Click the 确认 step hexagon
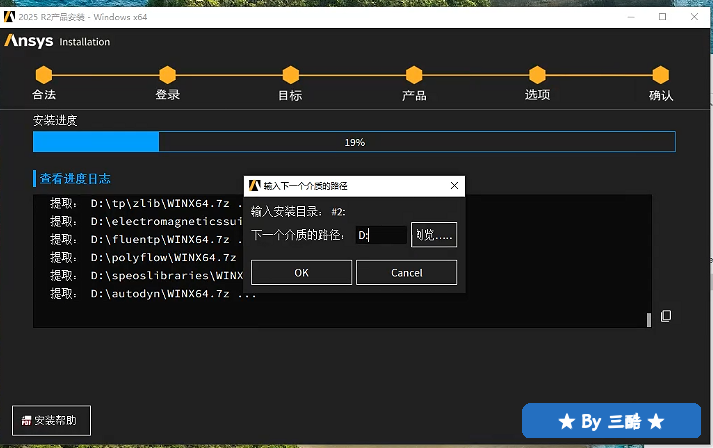 pyautogui.click(x=661, y=75)
